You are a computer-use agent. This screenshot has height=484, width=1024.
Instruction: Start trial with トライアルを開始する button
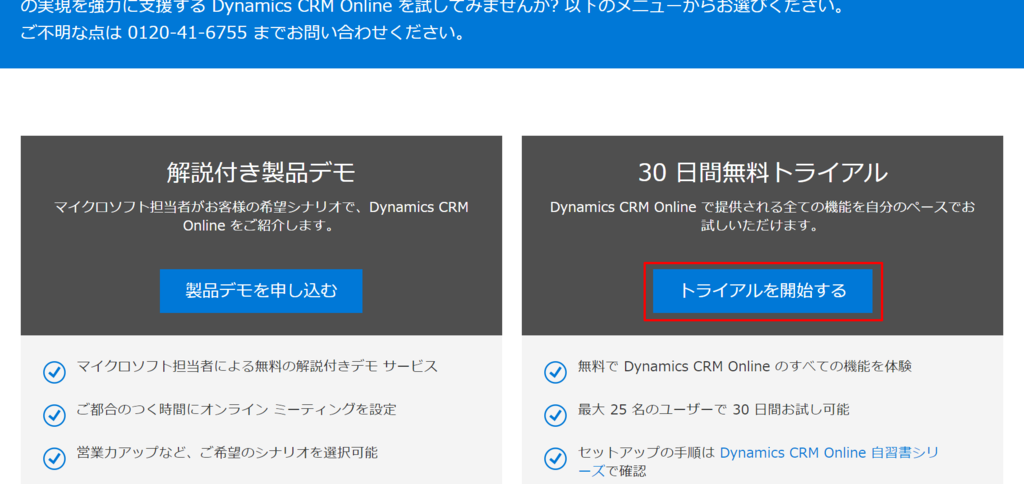pyautogui.click(x=763, y=291)
